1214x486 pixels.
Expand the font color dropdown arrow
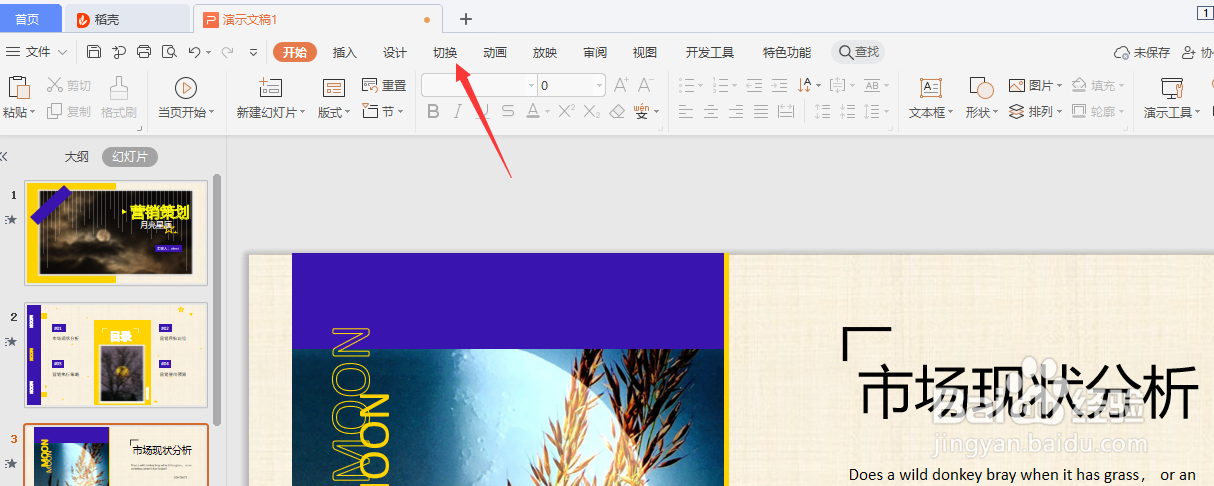[548, 112]
